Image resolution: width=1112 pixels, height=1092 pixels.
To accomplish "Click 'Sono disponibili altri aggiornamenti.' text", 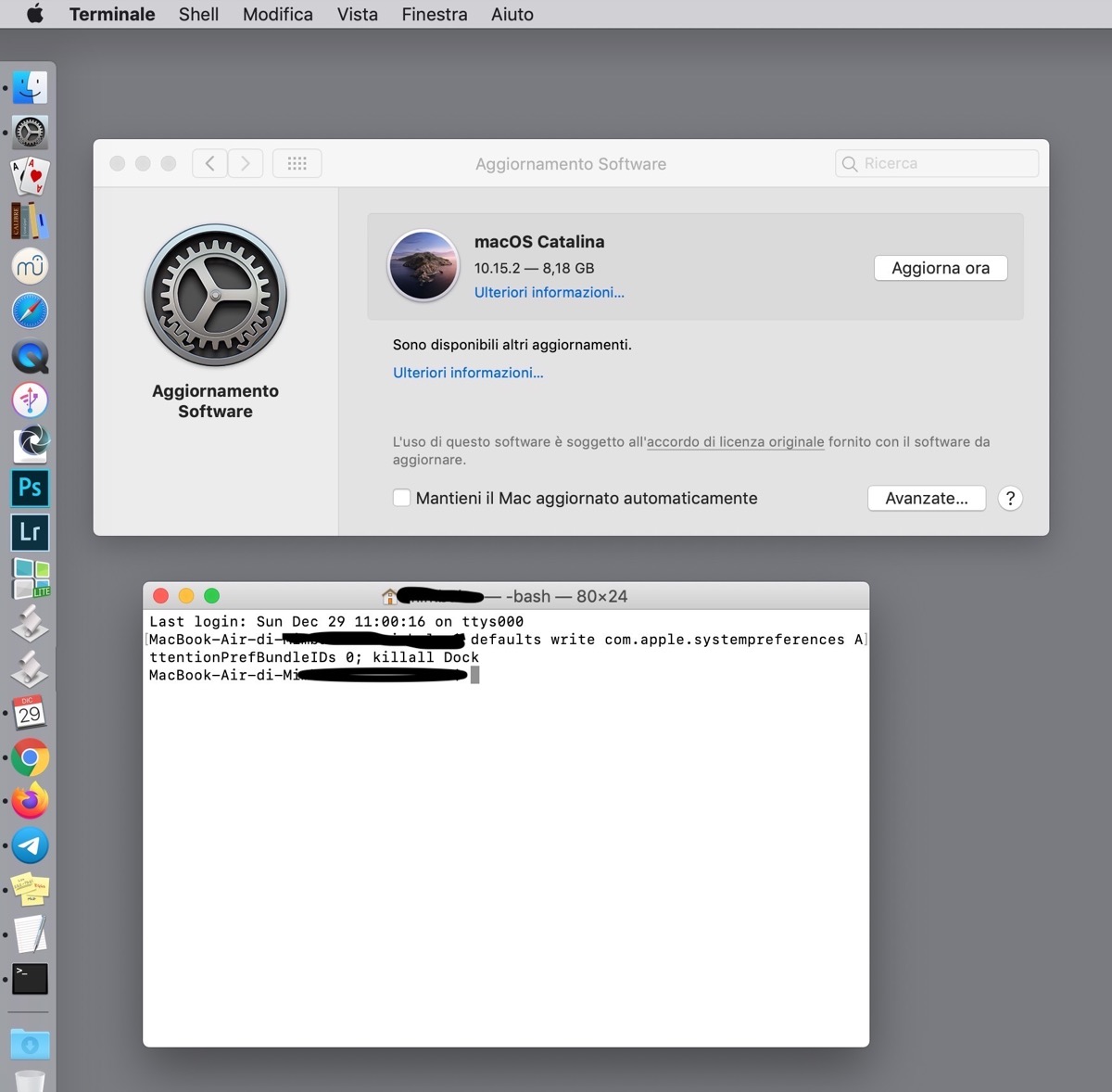I will point(512,345).
